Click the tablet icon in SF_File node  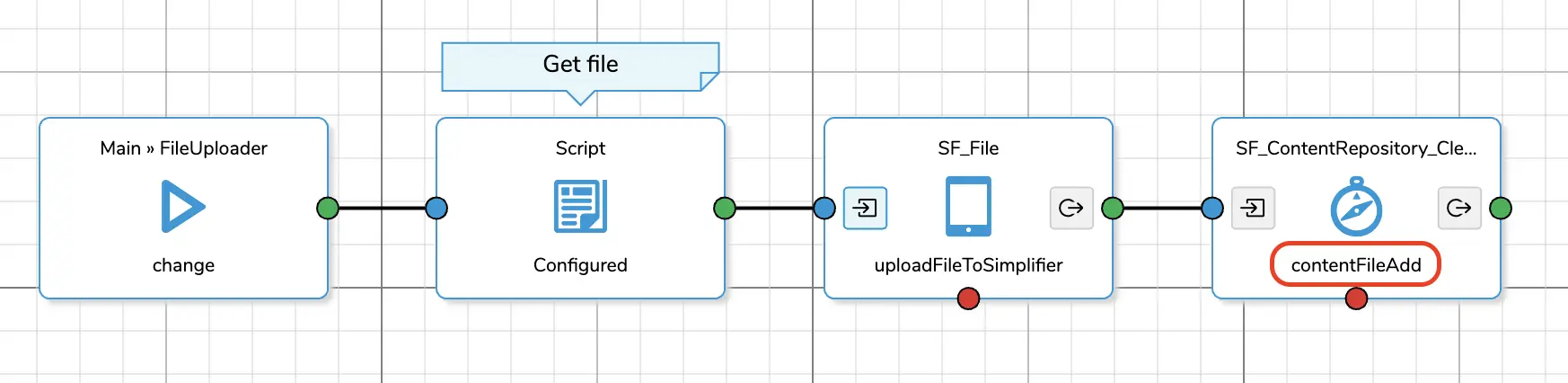tap(968, 207)
